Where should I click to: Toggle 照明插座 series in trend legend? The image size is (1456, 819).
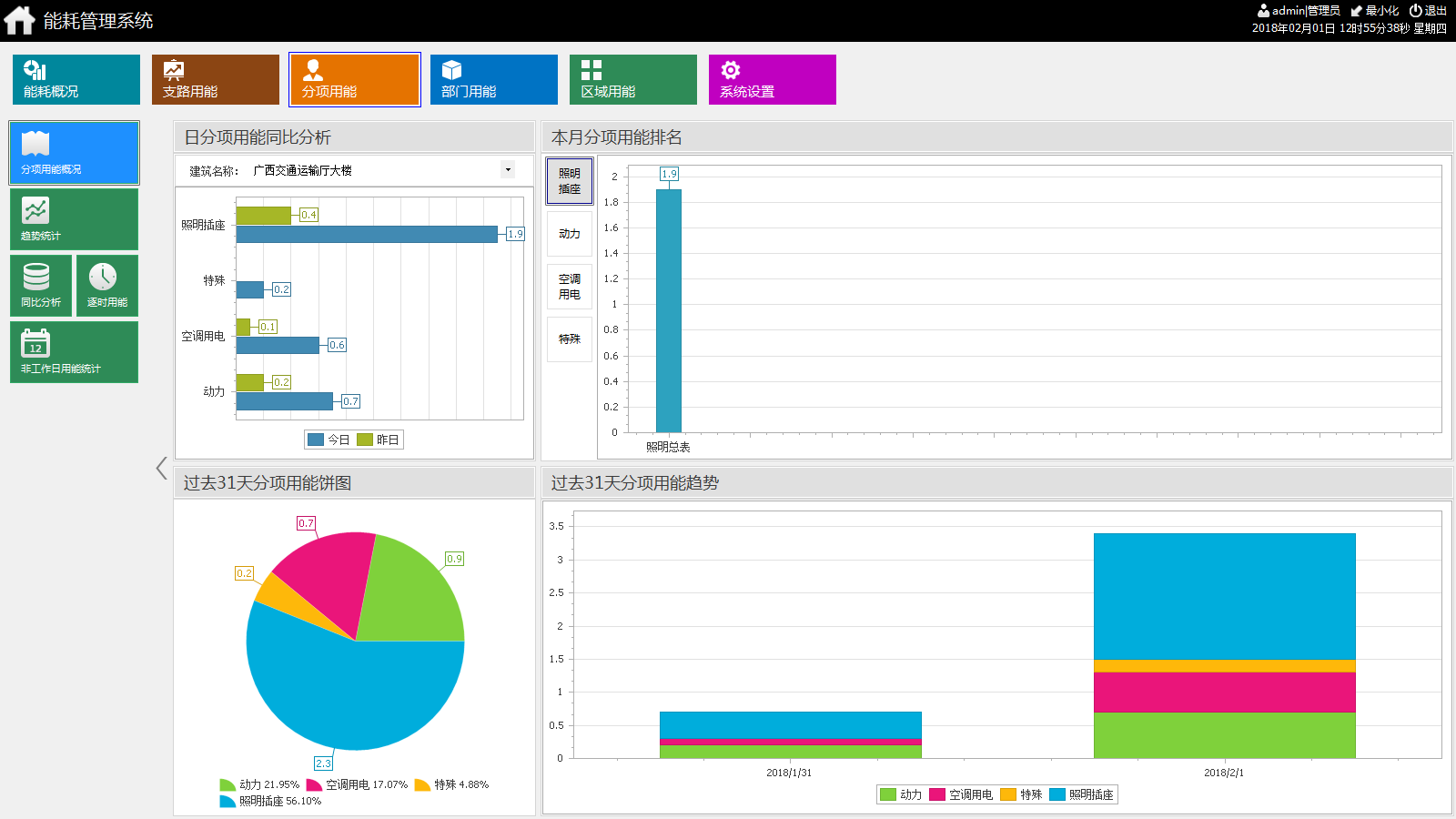click(x=1082, y=794)
